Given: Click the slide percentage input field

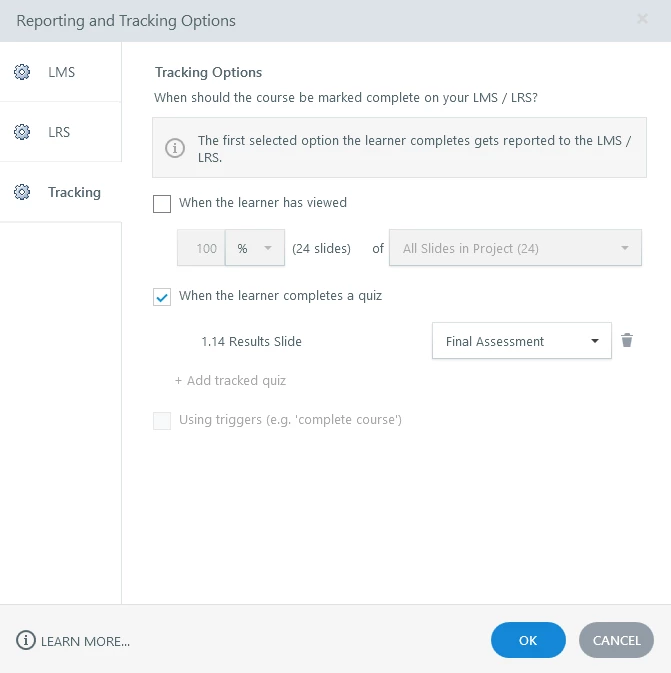Looking at the screenshot, I should coord(201,249).
